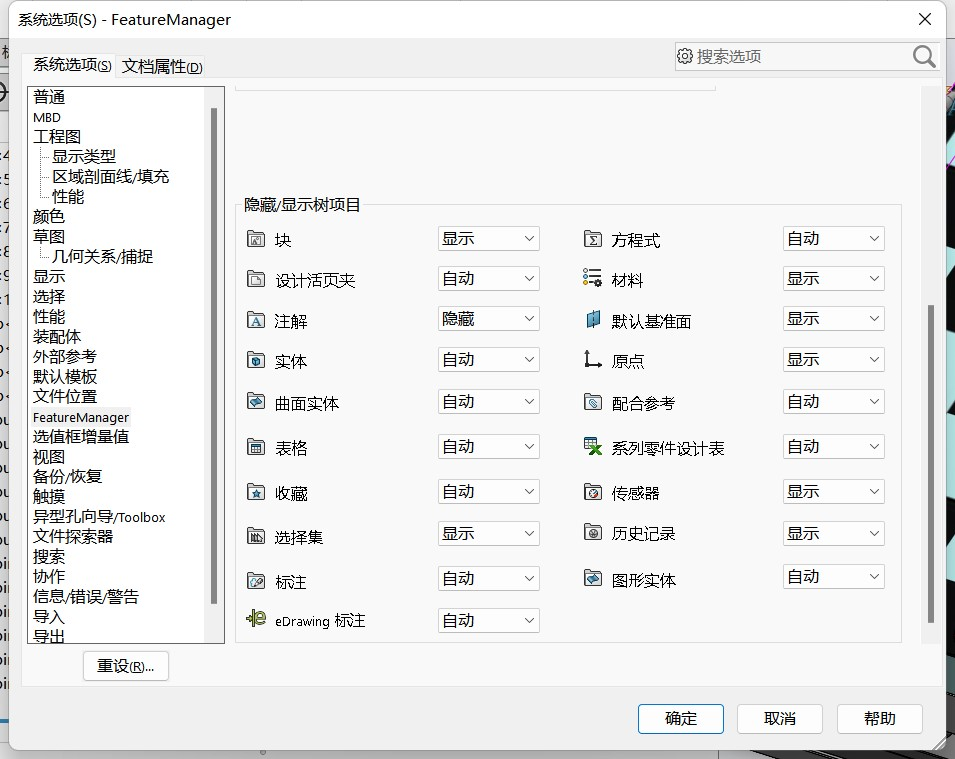The width and height of the screenshot is (955, 759).
Task: Click the 系列零件设计表 design table icon
Action: tap(593, 448)
